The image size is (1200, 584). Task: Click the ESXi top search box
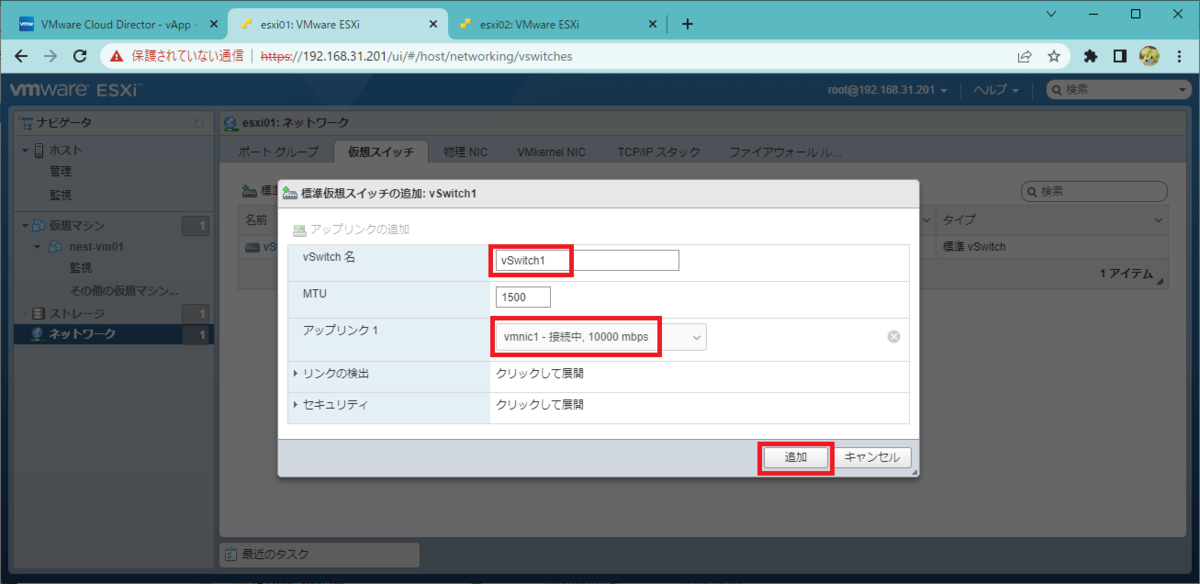point(1118,90)
